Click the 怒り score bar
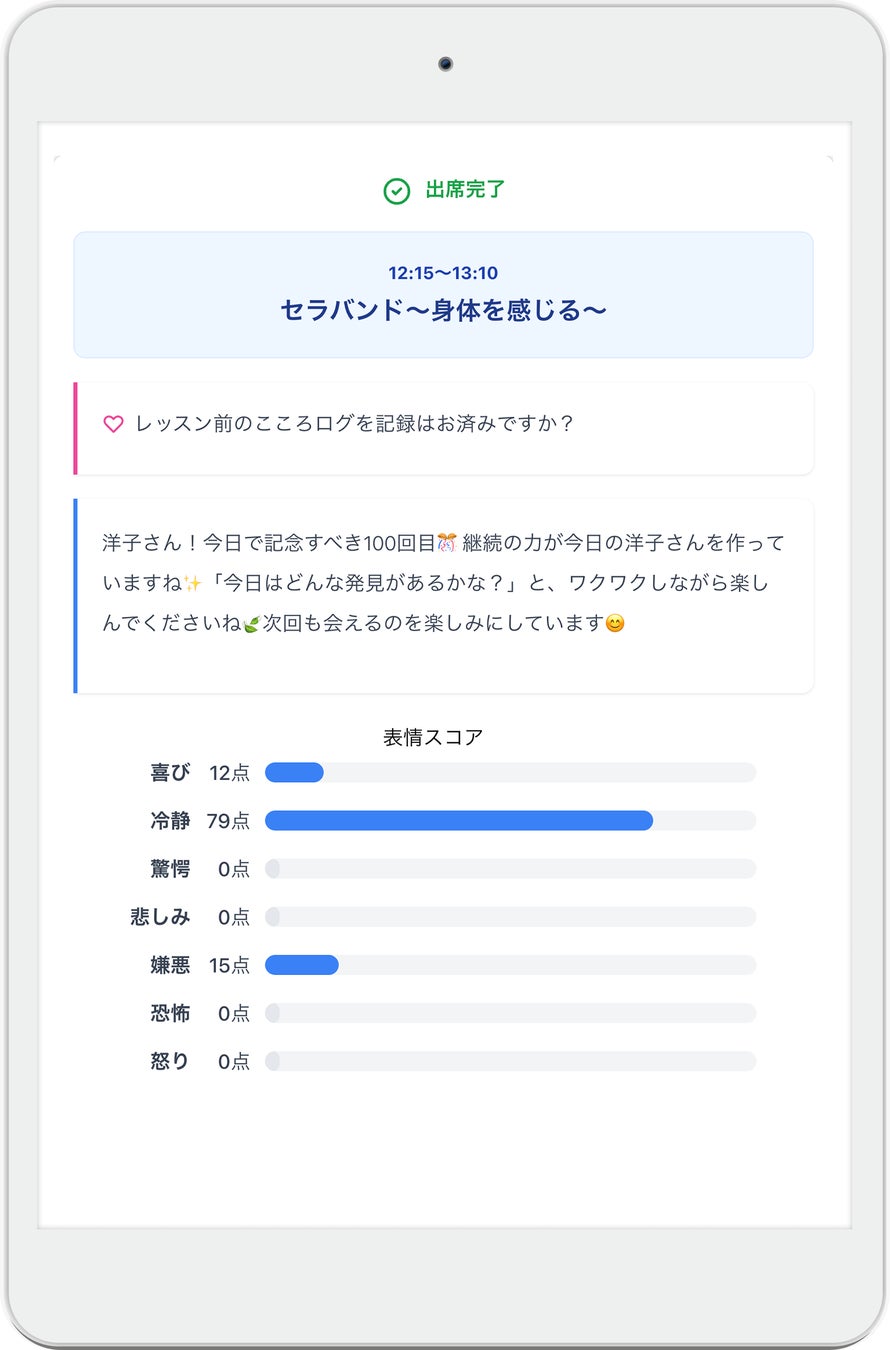 click(x=510, y=1061)
